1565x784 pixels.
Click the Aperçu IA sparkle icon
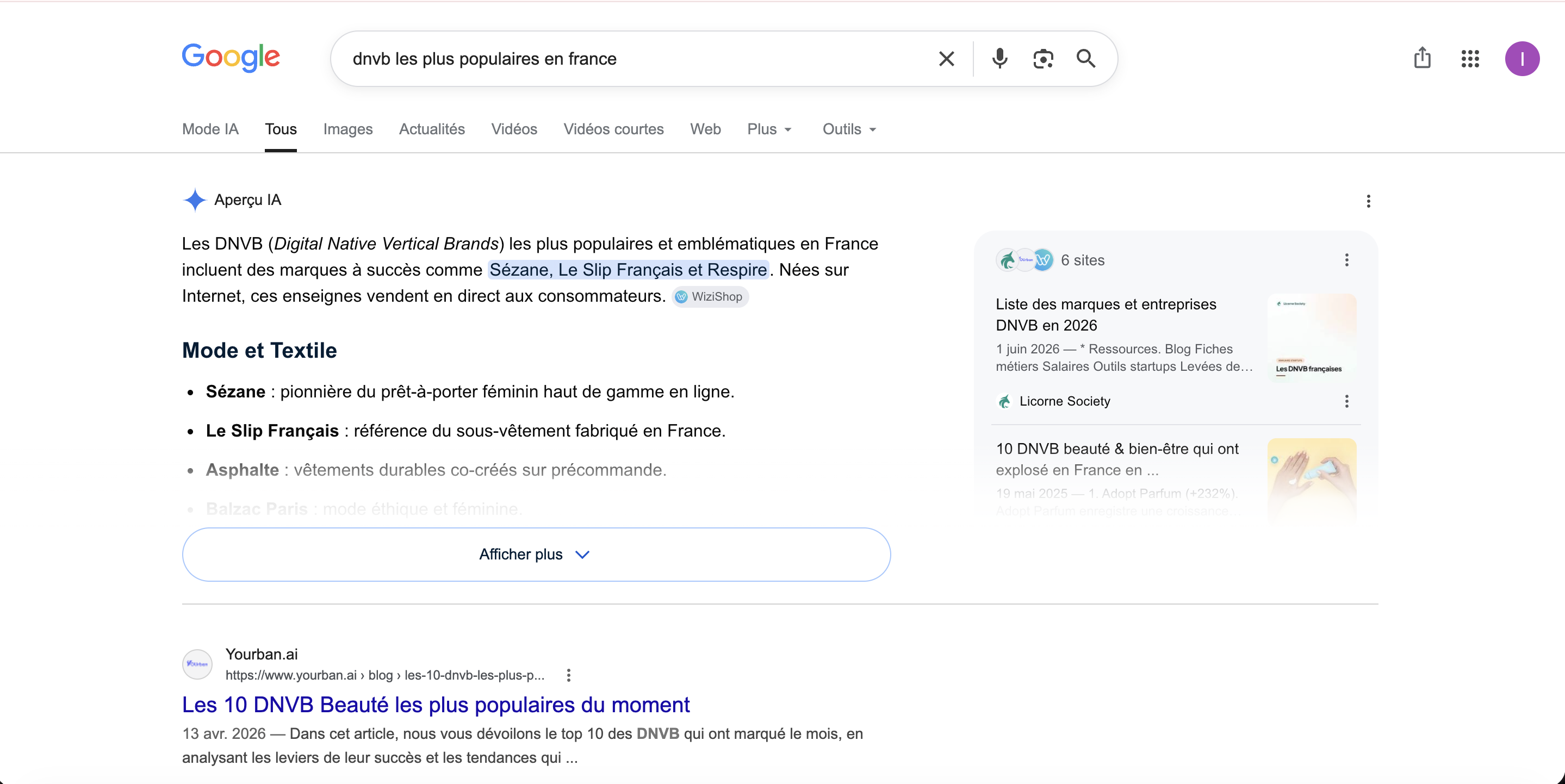[x=195, y=200]
